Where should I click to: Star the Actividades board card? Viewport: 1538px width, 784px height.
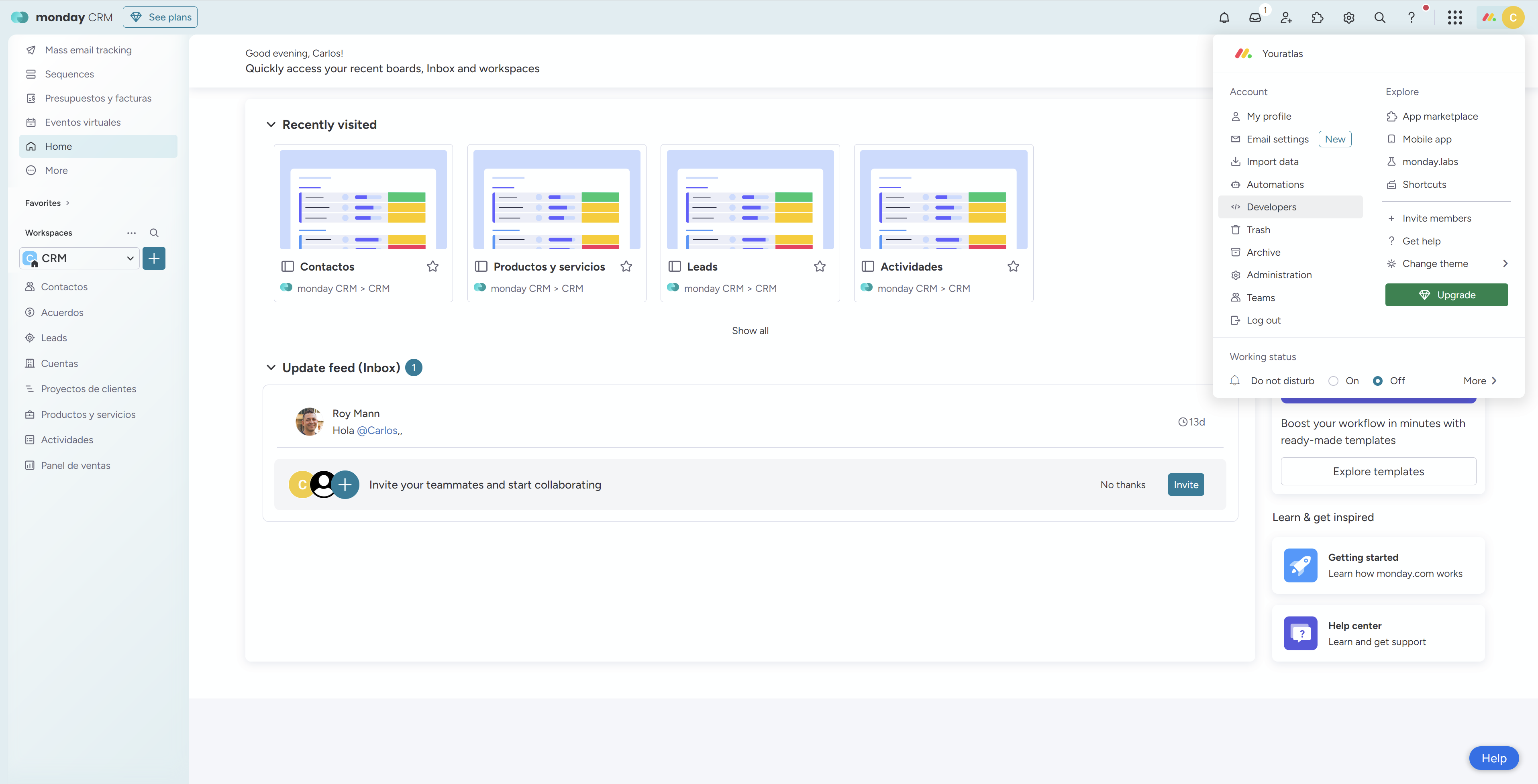1013,266
